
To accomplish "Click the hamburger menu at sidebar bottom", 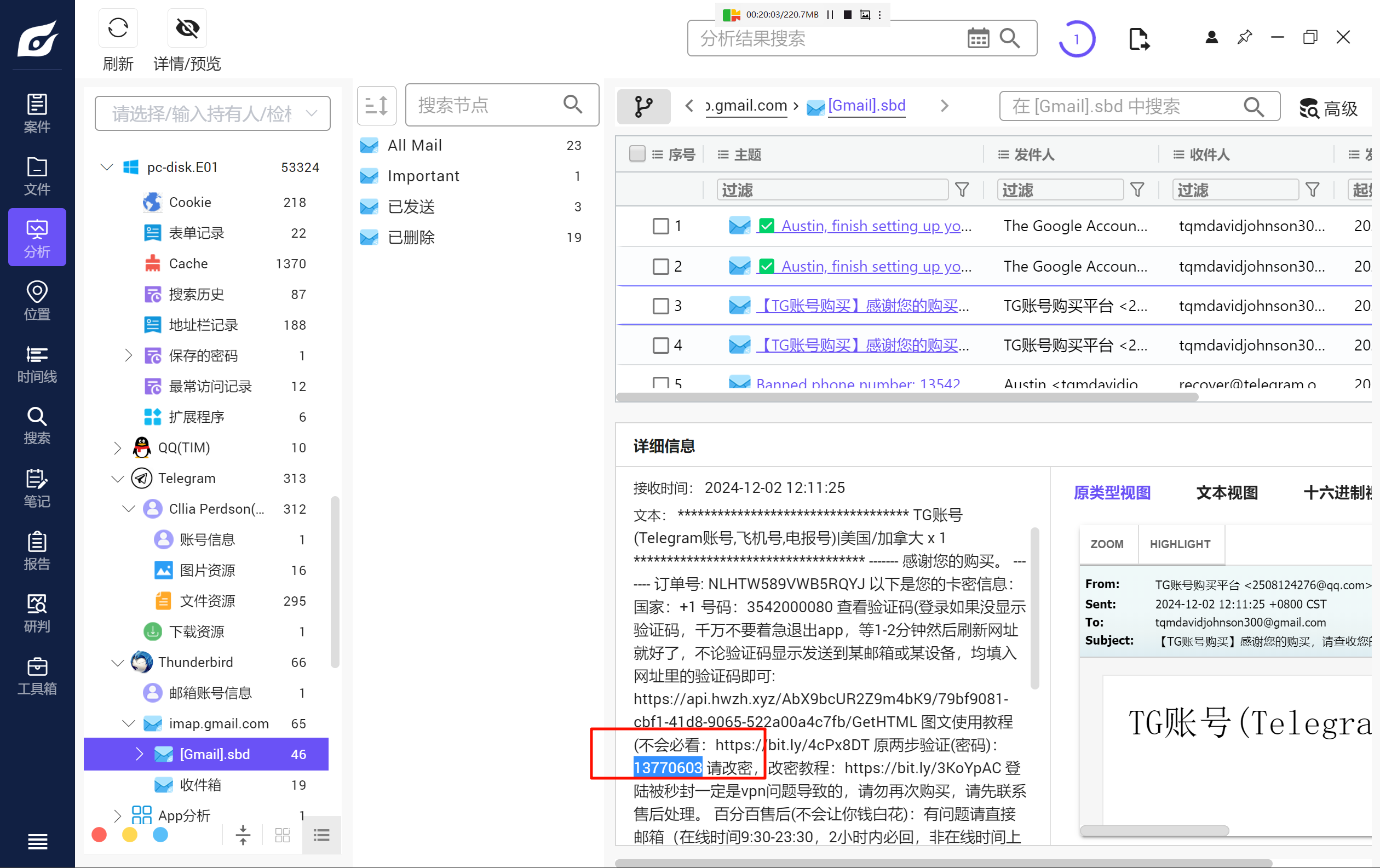I will click(x=37, y=841).
